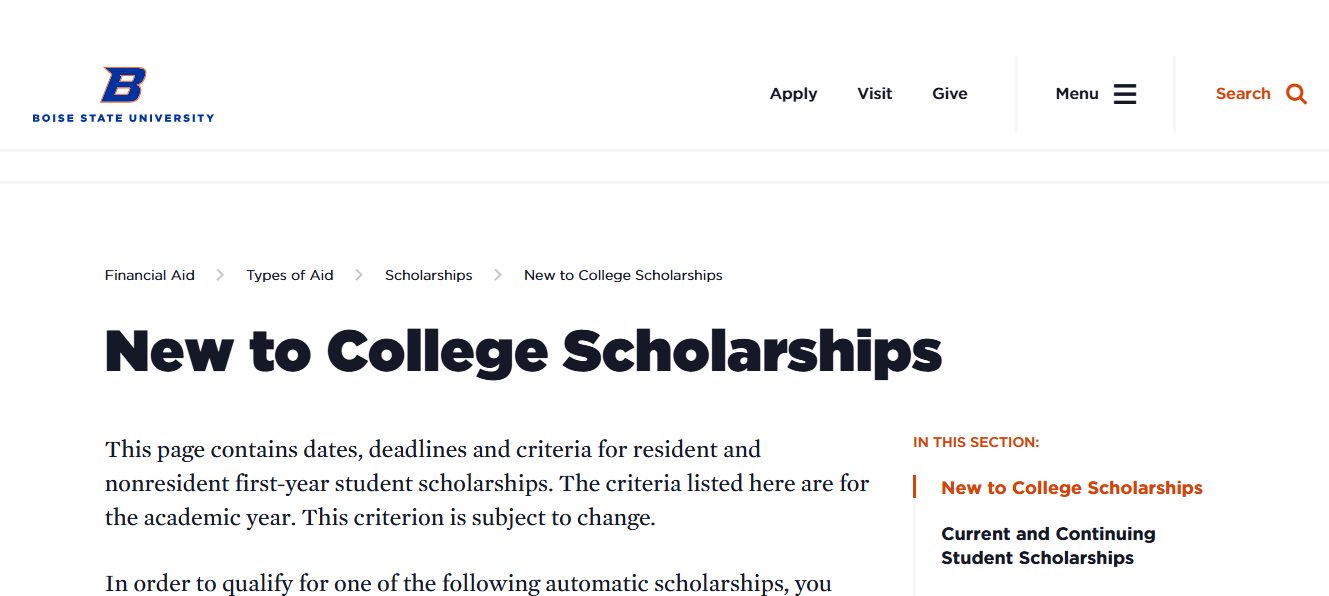Select New to College Scholarships in sidebar
The image size is (1329, 596).
click(x=1071, y=488)
